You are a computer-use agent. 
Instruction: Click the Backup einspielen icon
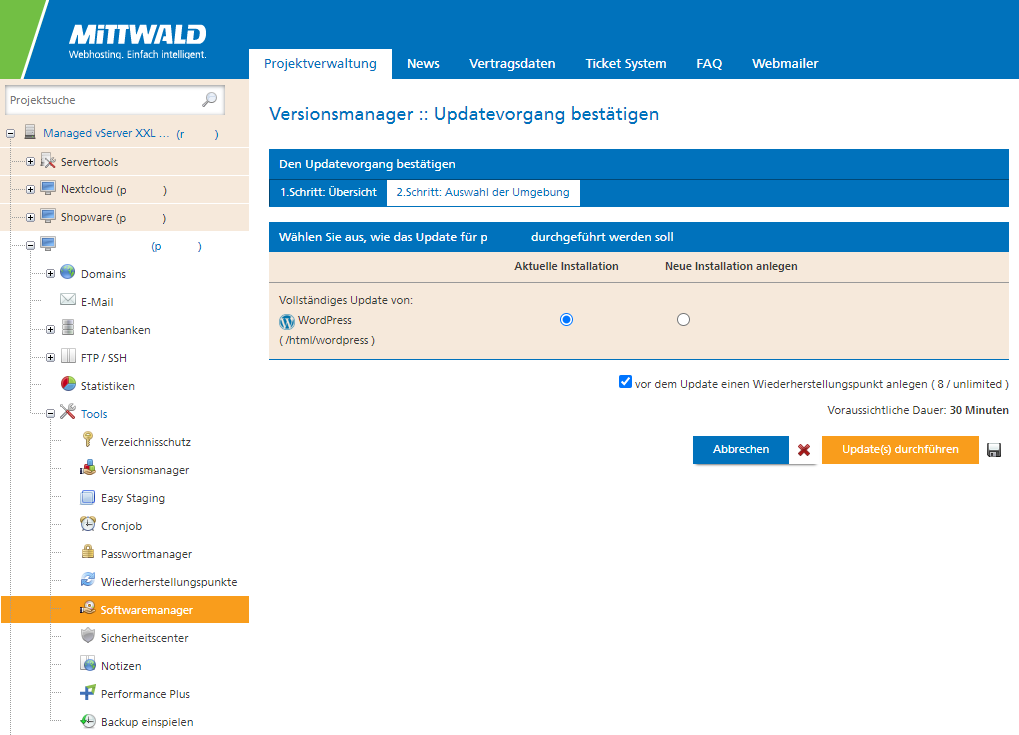click(88, 721)
